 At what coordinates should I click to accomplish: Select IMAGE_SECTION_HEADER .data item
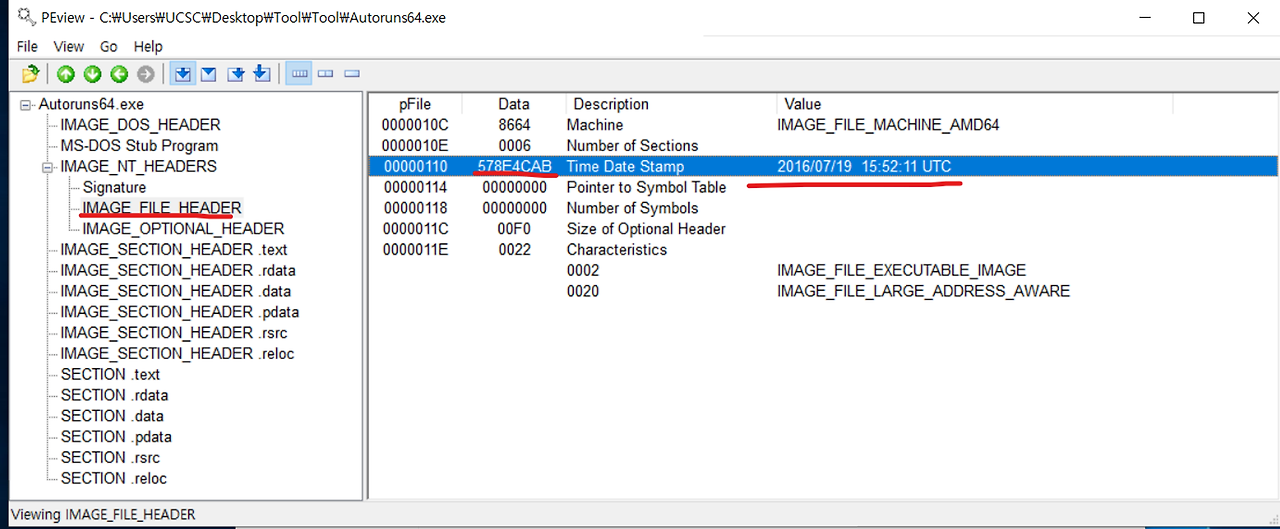(176, 291)
